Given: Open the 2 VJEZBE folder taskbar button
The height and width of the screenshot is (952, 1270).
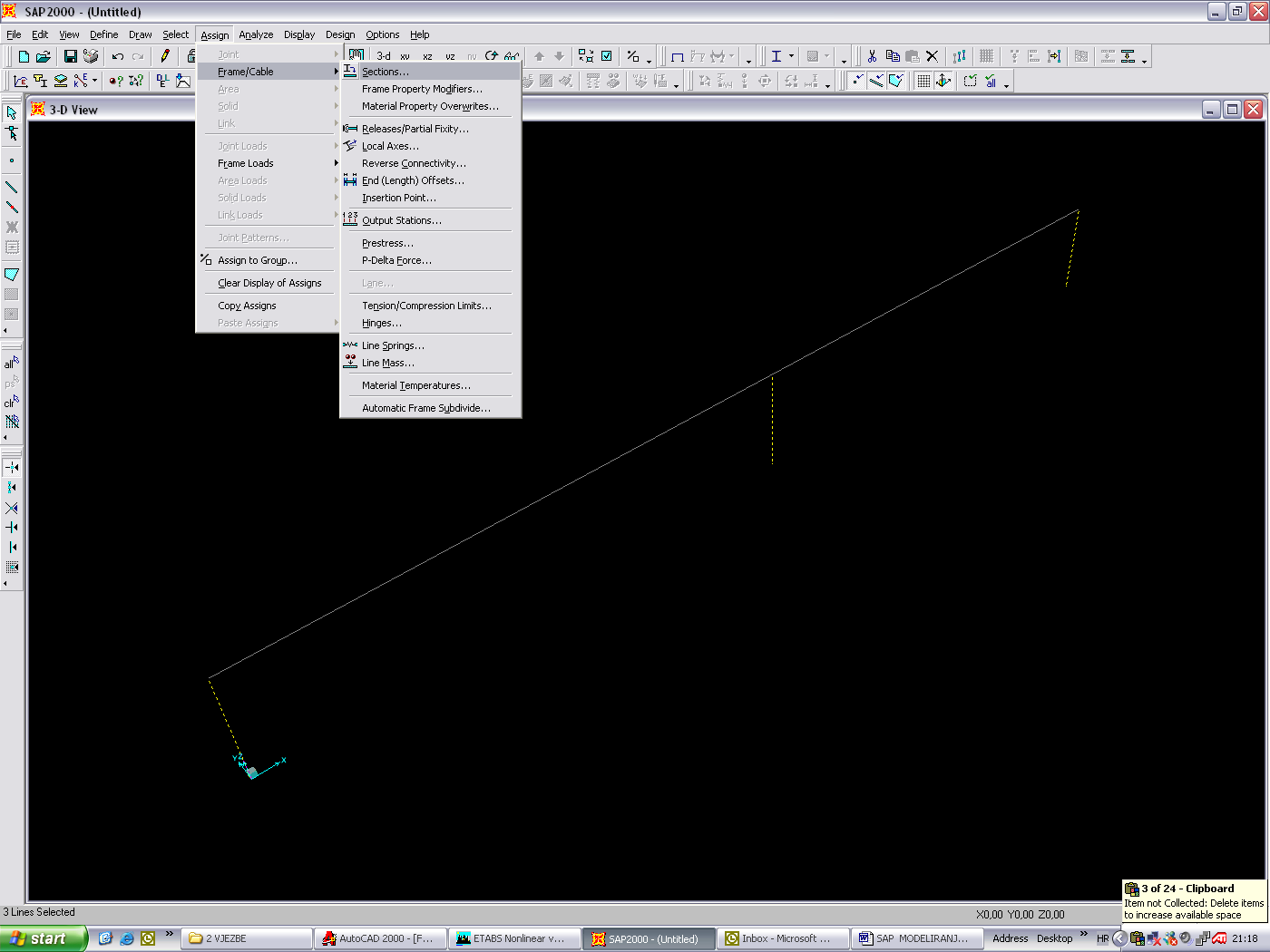Looking at the screenshot, I should point(247,938).
